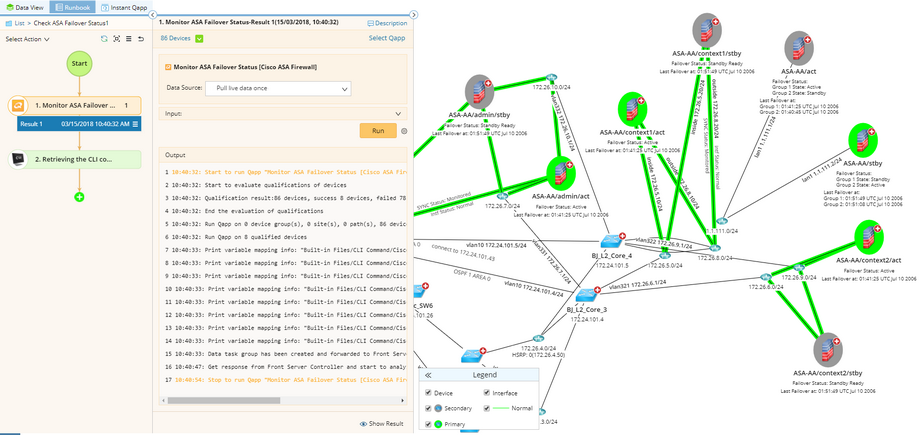
Task: Click the 172.26.10.0/24 network node
Action: [x=550, y=78]
